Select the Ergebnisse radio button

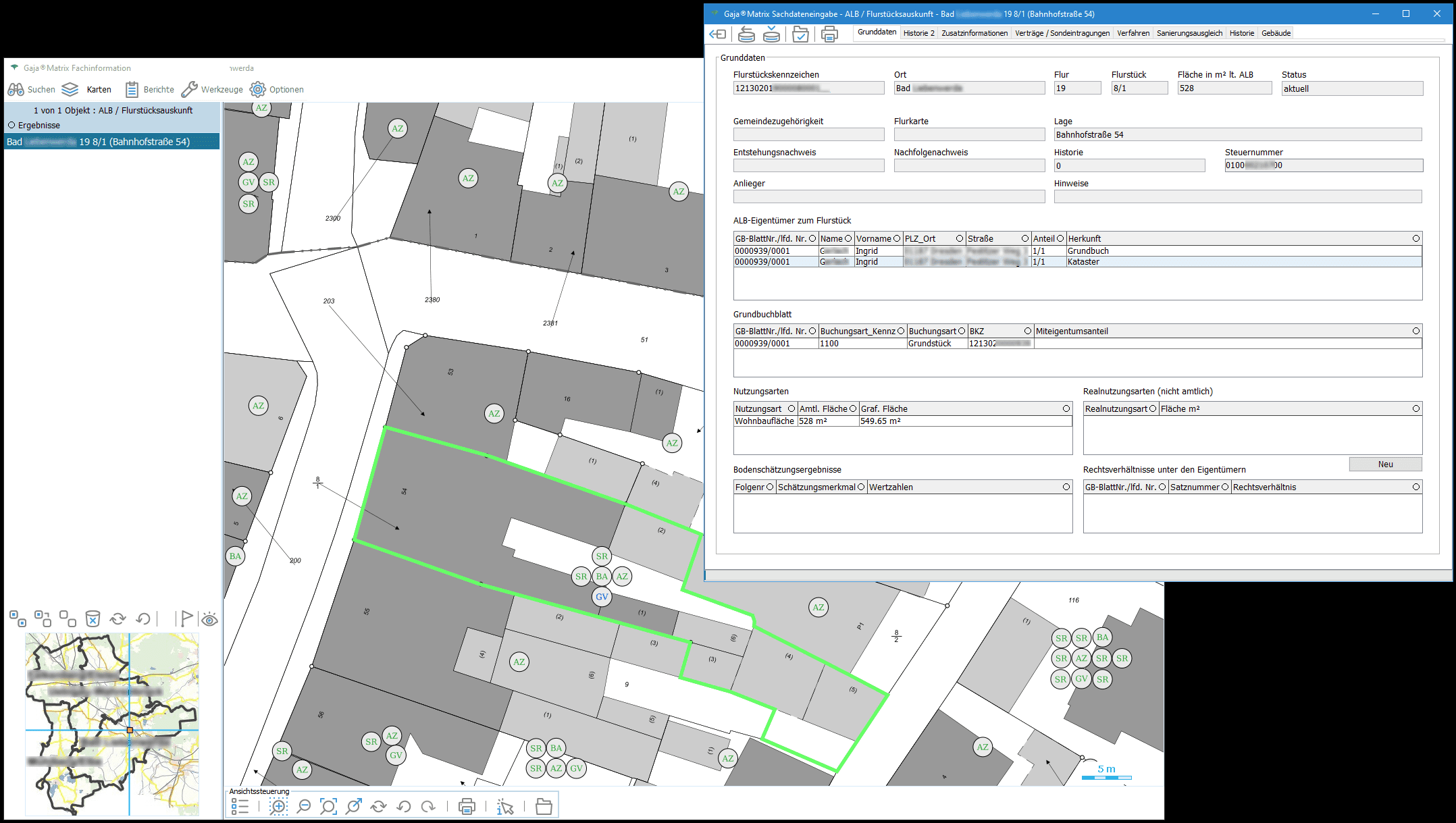coord(11,125)
